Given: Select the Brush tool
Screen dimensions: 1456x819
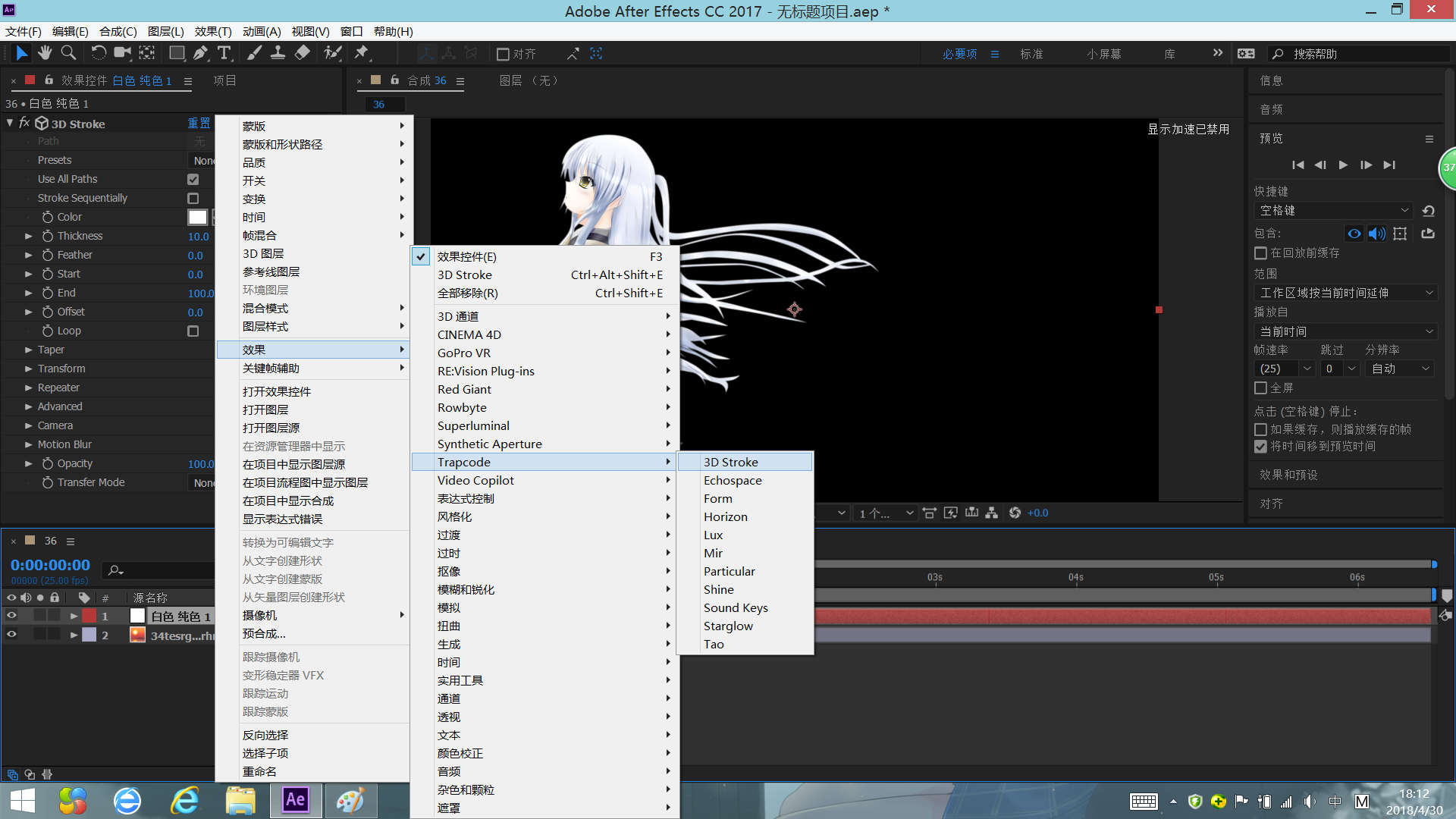Looking at the screenshot, I should coord(254,53).
